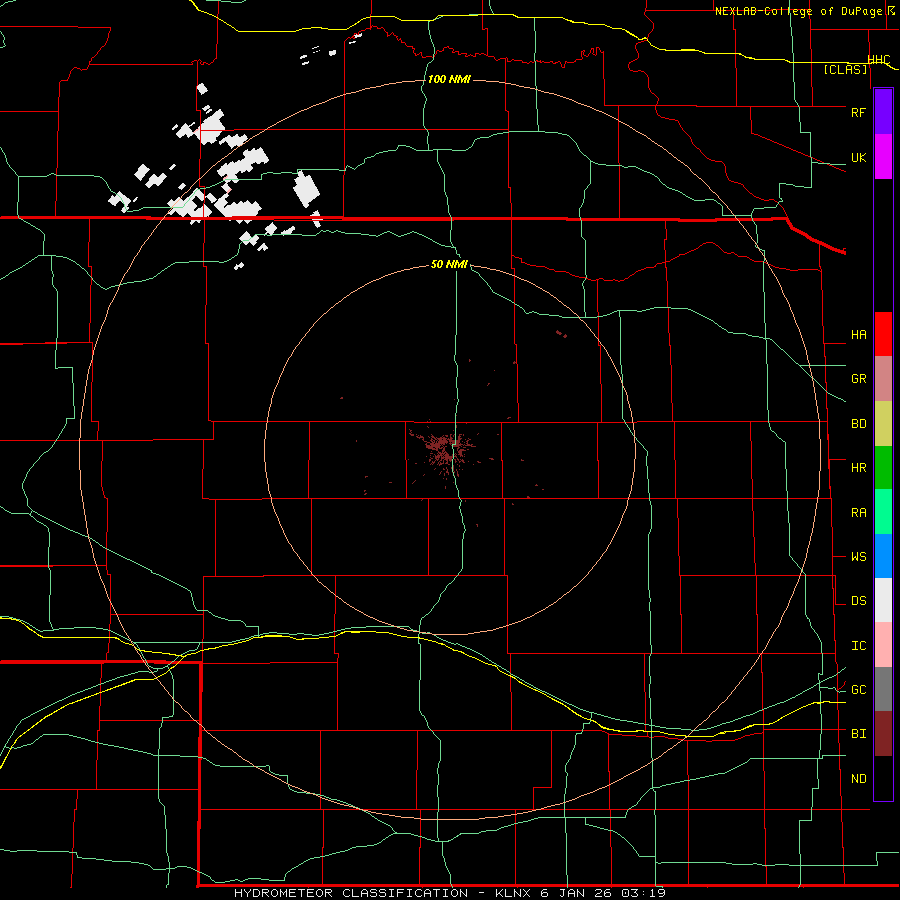This screenshot has width=900, height=900.
Task: Click the DS legend label text
Action: tap(858, 600)
